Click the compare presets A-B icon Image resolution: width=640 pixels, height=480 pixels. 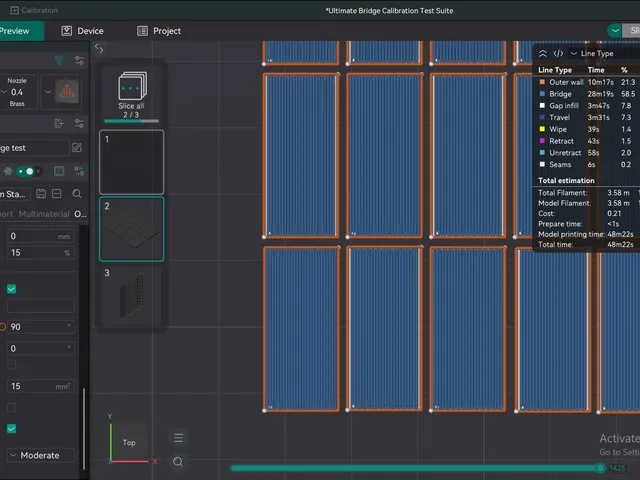click(x=79, y=171)
